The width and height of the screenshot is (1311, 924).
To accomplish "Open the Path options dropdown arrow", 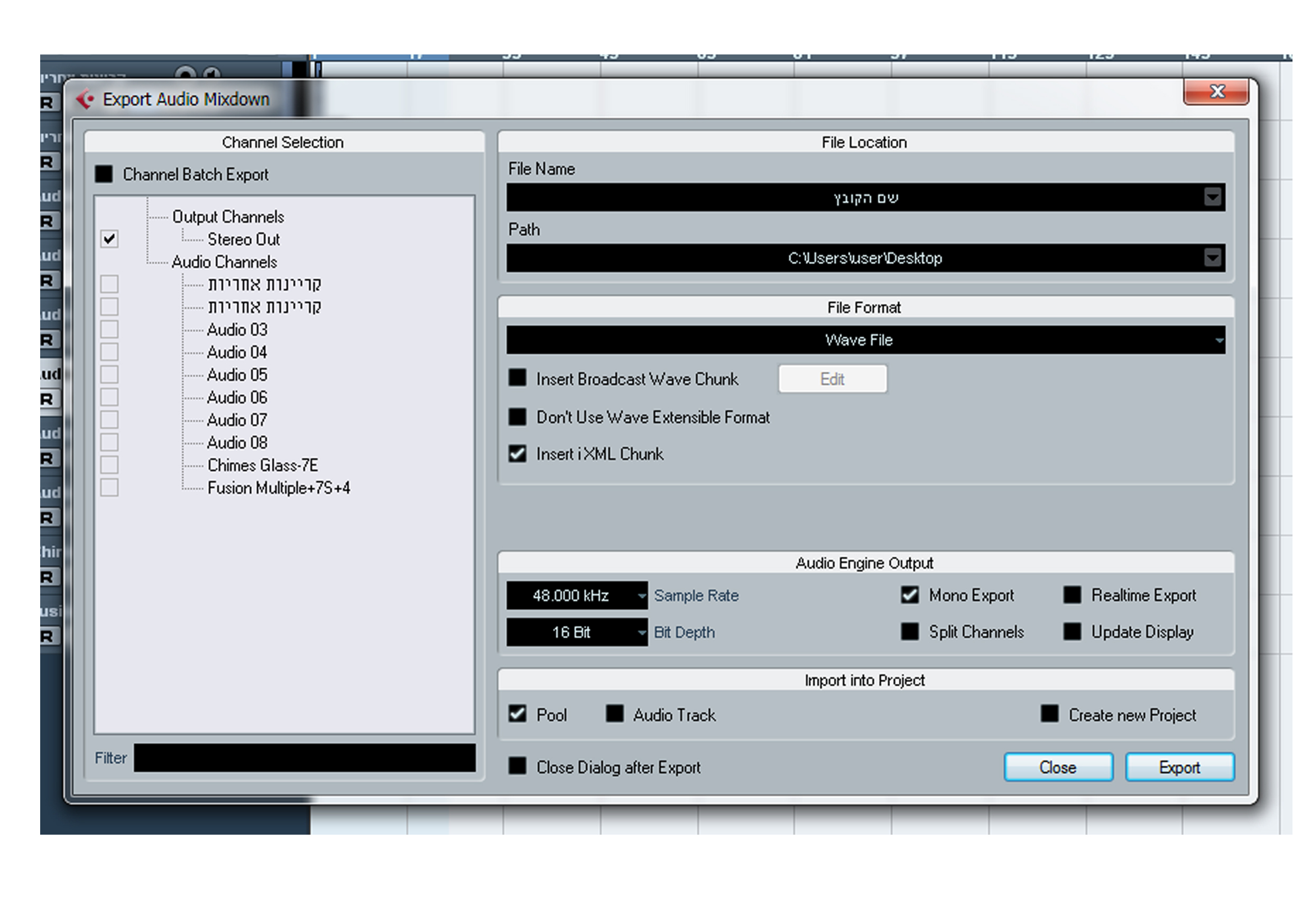I will tap(1212, 258).
